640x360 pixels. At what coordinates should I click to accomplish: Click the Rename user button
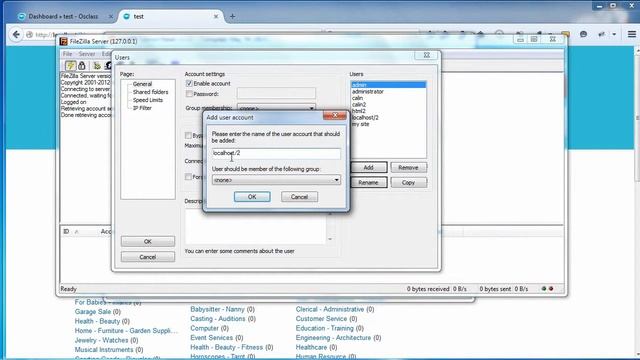point(368,182)
